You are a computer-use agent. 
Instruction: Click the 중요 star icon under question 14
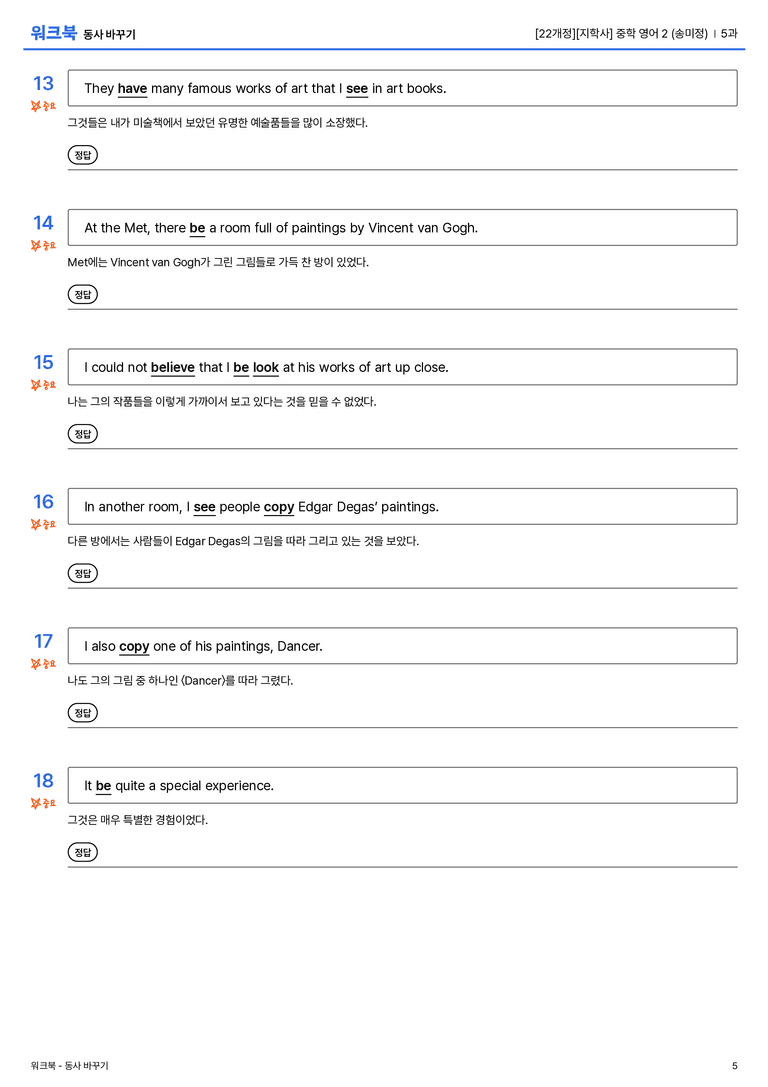click(x=43, y=245)
